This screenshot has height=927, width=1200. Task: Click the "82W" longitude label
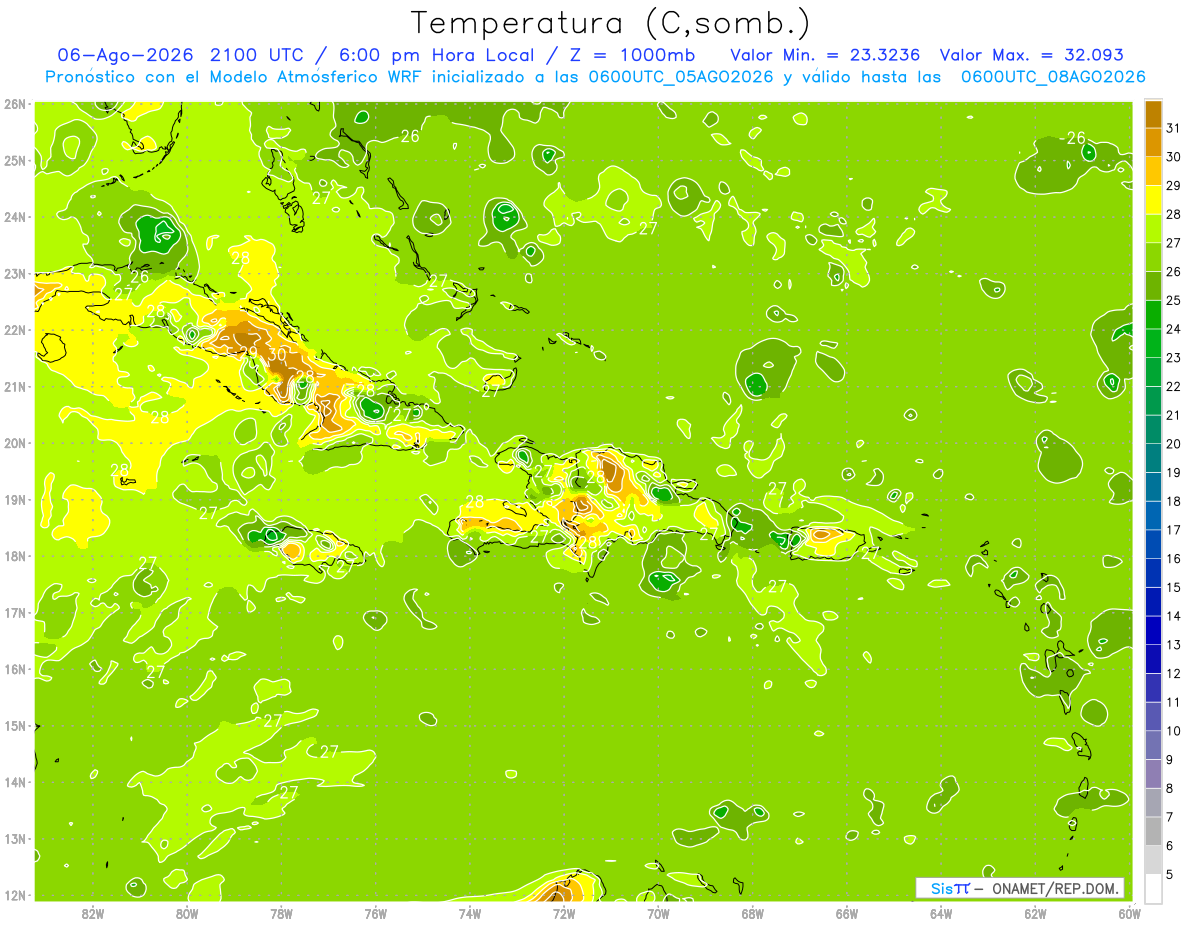click(x=92, y=914)
